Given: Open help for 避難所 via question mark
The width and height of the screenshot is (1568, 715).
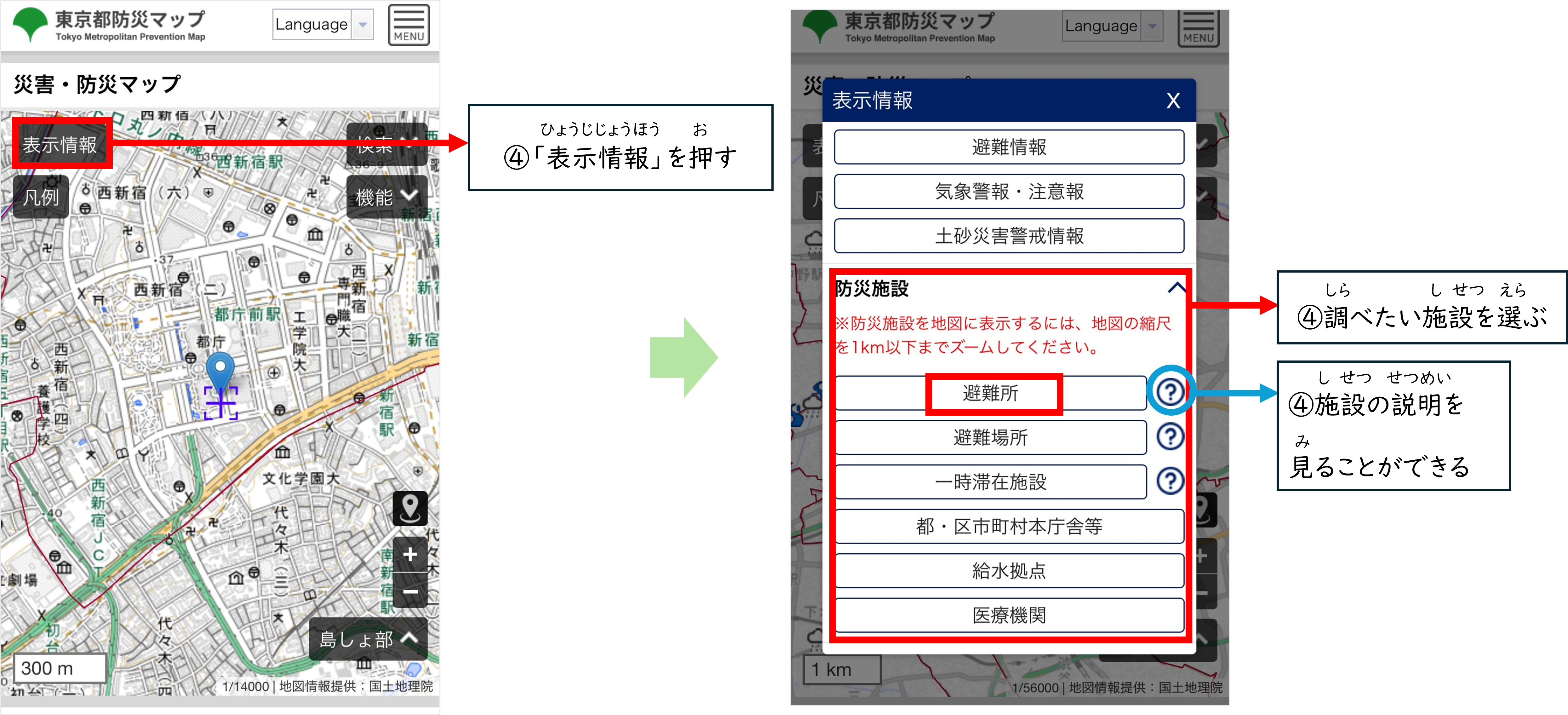Looking at the screenshot, I should point(1170,393).
